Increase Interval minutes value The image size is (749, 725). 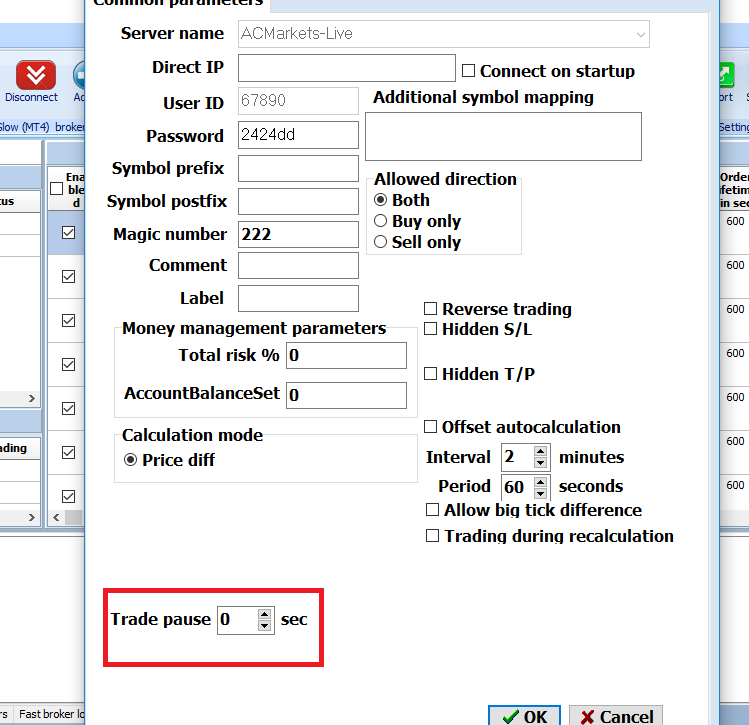coord(540,451)
